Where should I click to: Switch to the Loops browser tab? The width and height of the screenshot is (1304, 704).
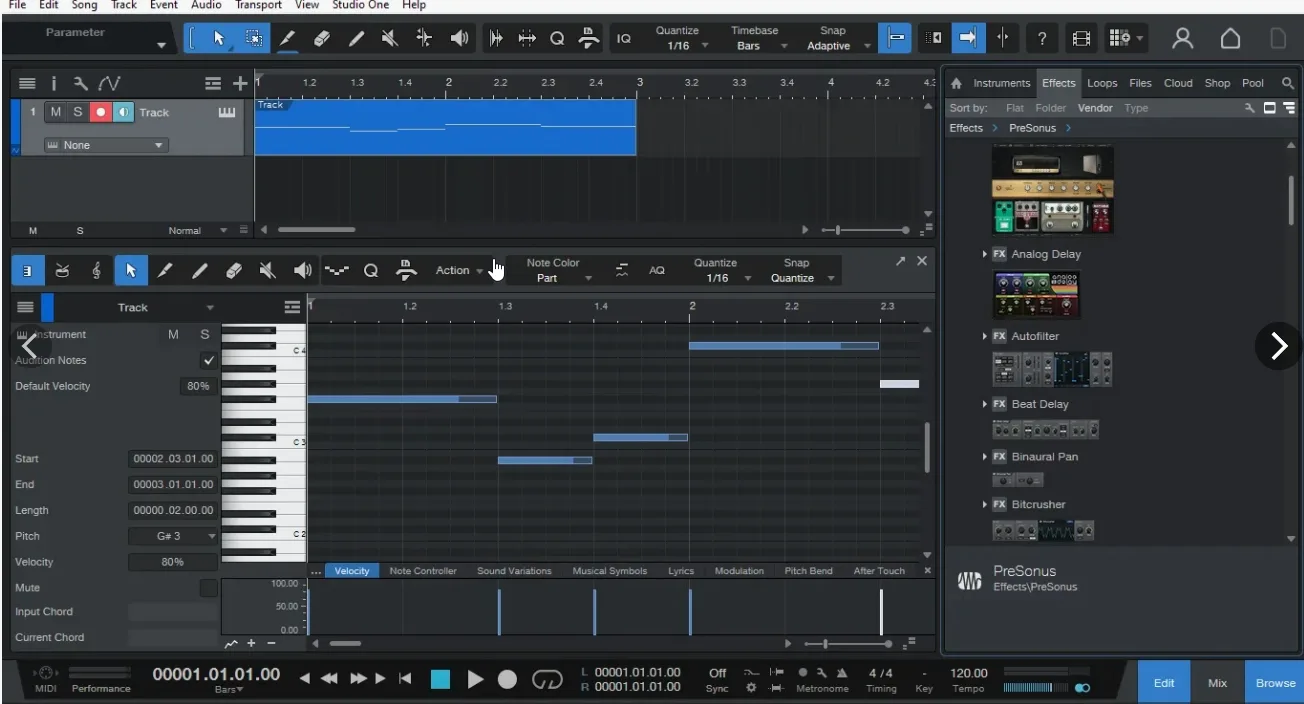click(x=1102, y=84)
